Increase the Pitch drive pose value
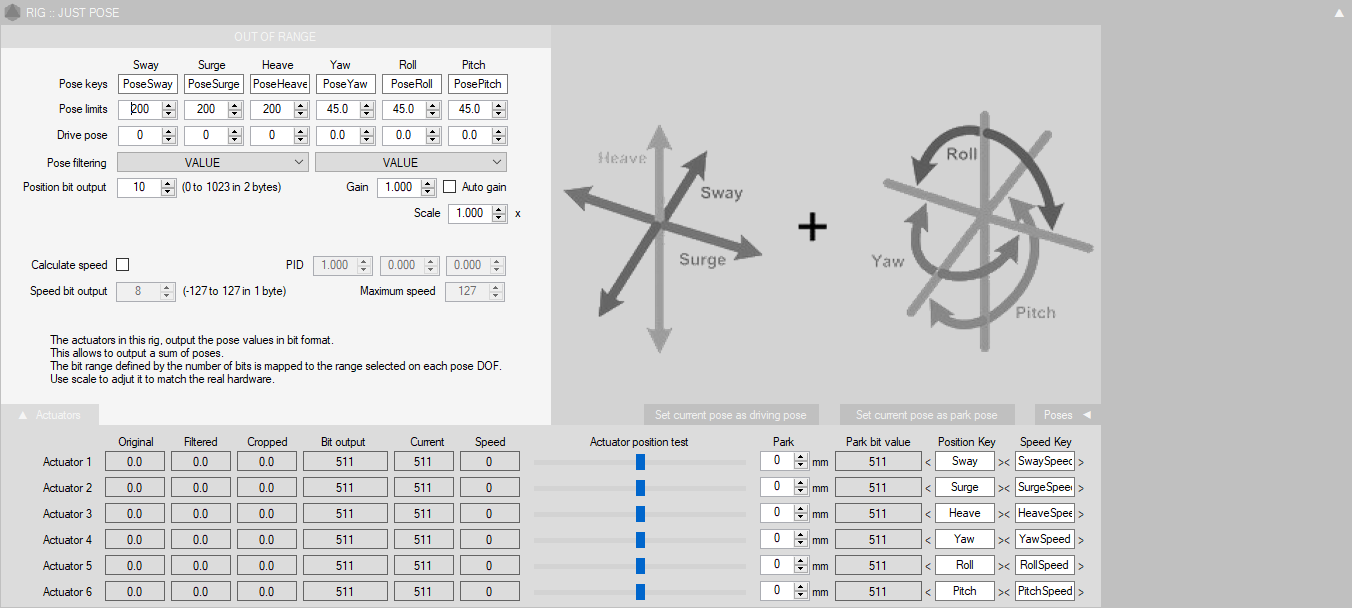Image resolution: width=1352 pixels, height=608 pixels. pyautogui.click(x=498, y=130)
